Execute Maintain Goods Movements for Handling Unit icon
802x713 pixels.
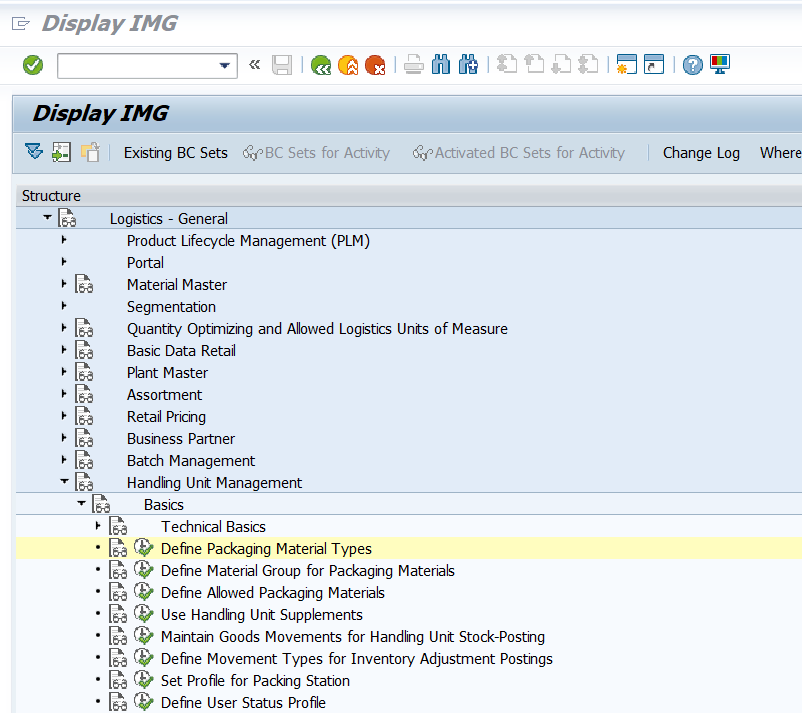pos(144,636)
